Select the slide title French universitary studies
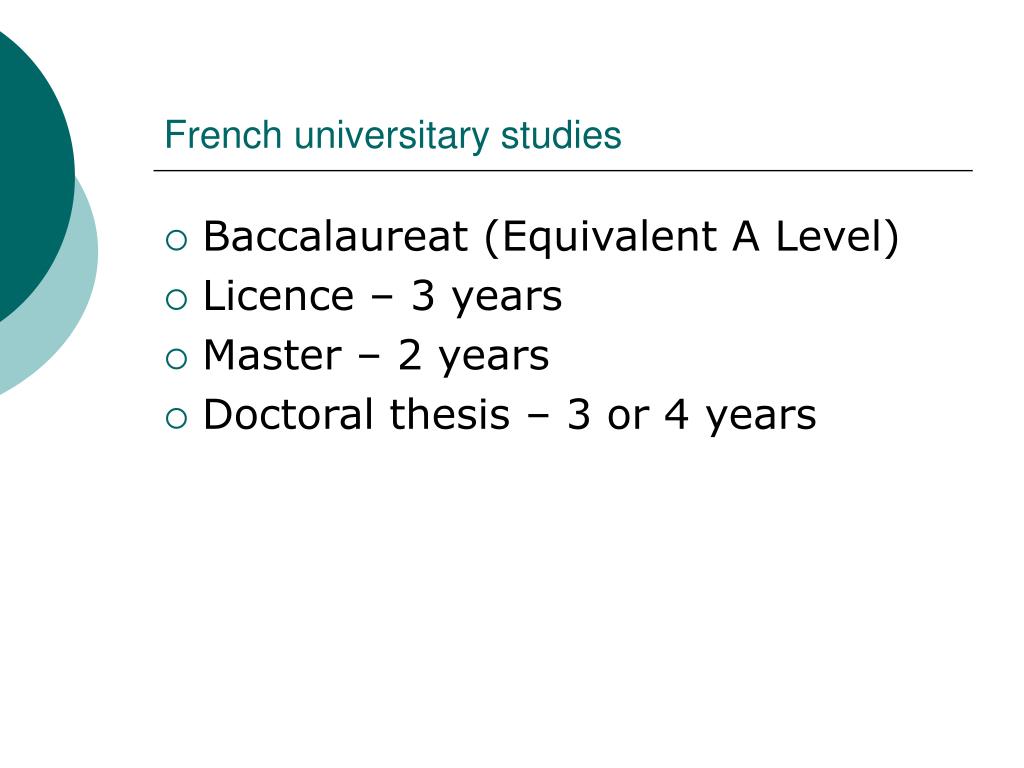 [x=392, y=136]
